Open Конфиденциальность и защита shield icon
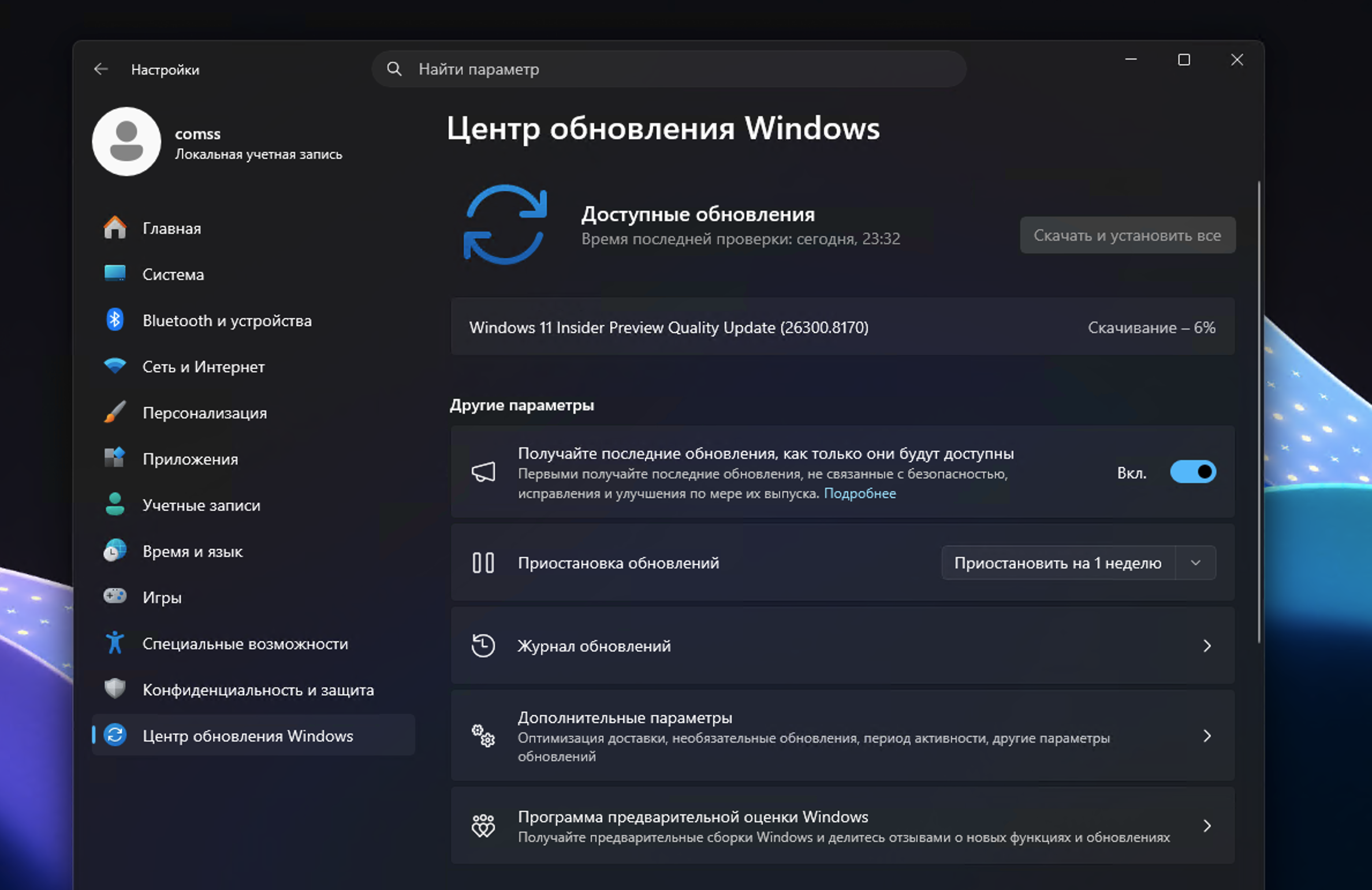 (x=115, y=689)
